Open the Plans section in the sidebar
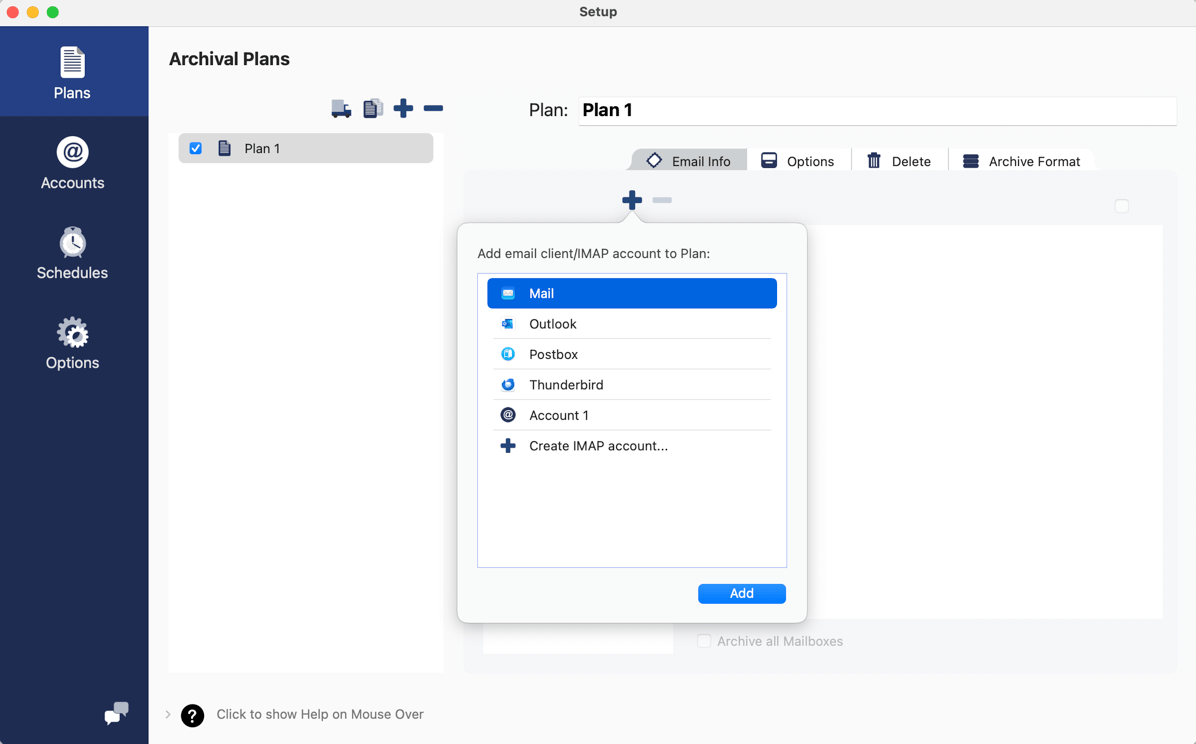Image resolution: width=1196 pixels, height=744 pixels. (71, 71)
